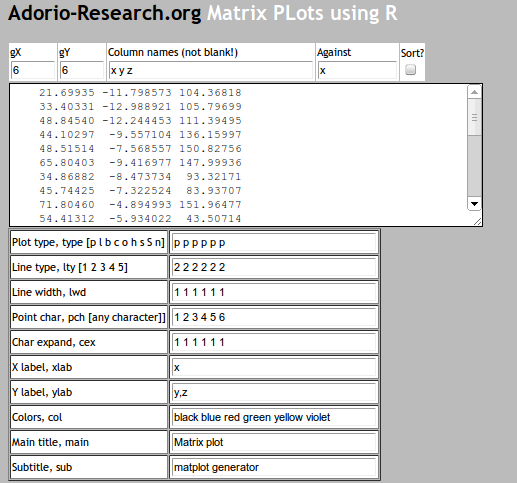Click the data row starting 45.74425
This screenshot has height=483, width=517.
(x=140, y=190)
